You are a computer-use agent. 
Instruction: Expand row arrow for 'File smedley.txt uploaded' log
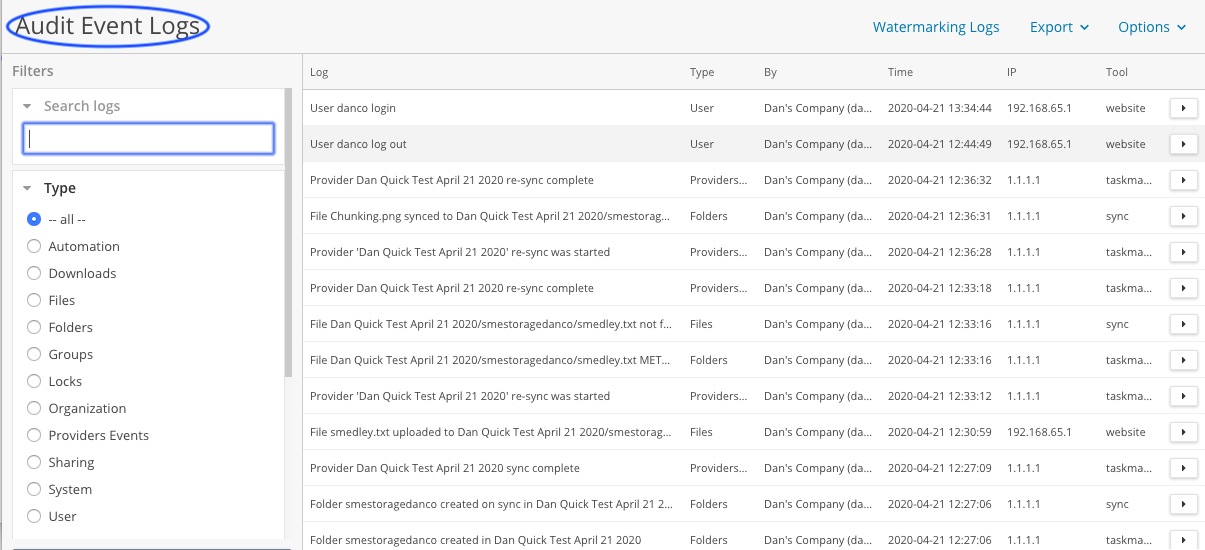1183,432
